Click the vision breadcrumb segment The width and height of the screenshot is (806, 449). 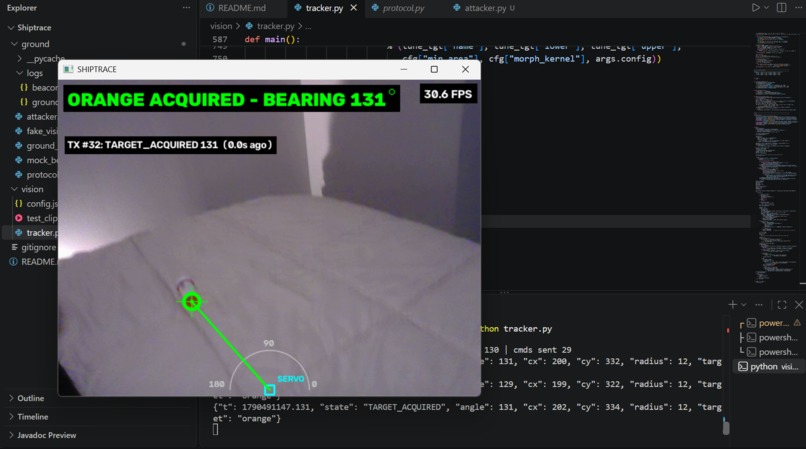tap(221, 26)
